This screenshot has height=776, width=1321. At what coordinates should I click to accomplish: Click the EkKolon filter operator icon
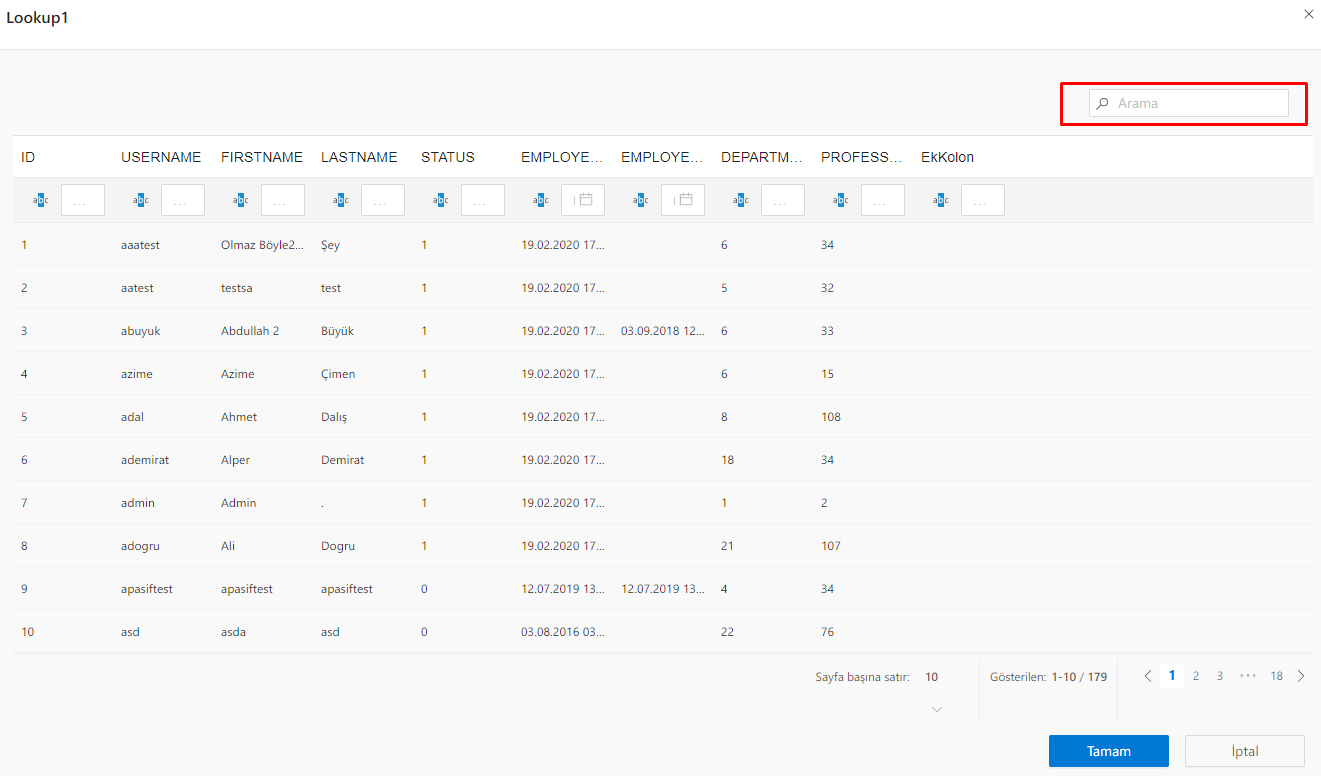(940, 200)
